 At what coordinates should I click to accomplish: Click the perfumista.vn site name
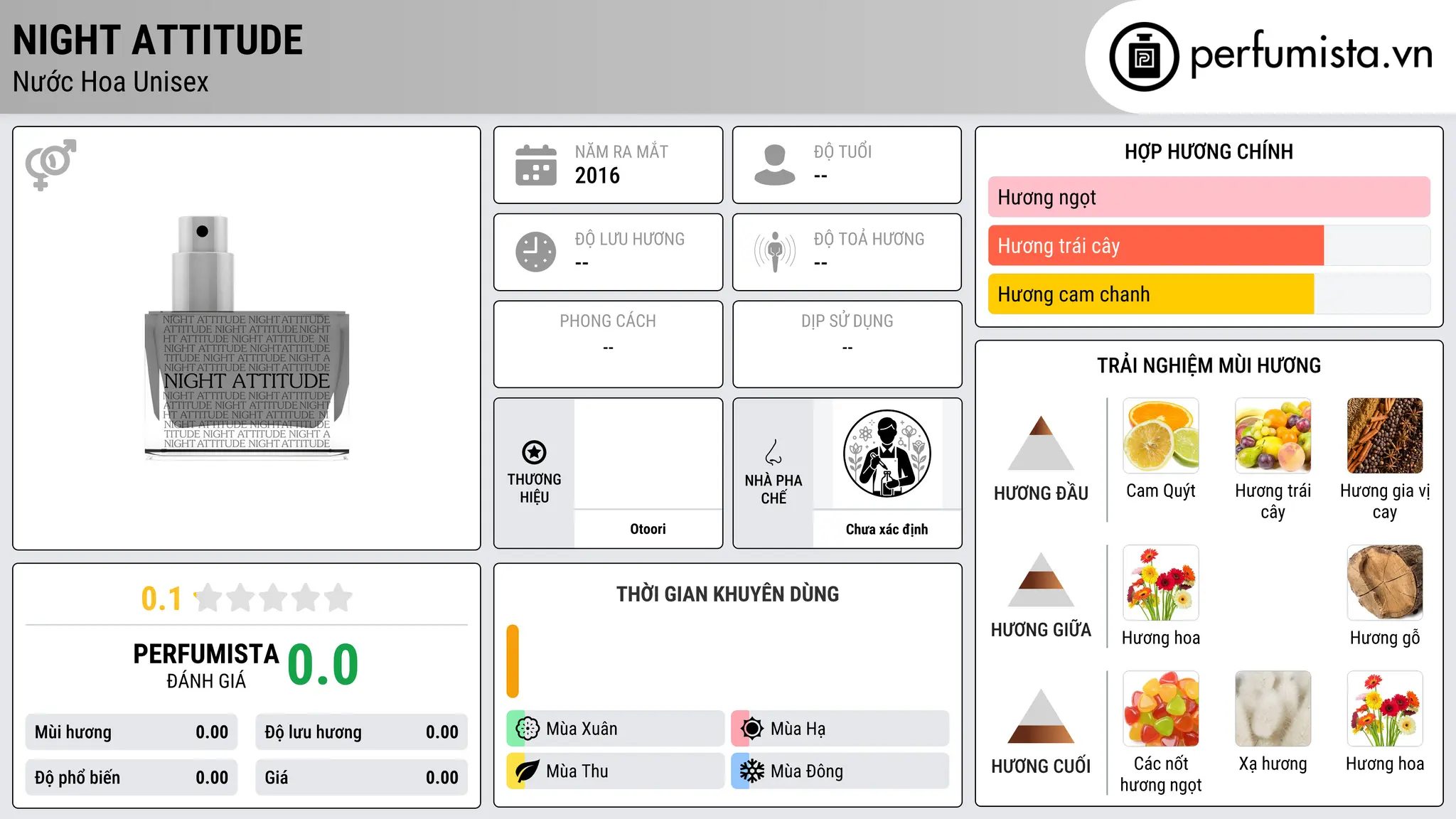[1311, 54]
